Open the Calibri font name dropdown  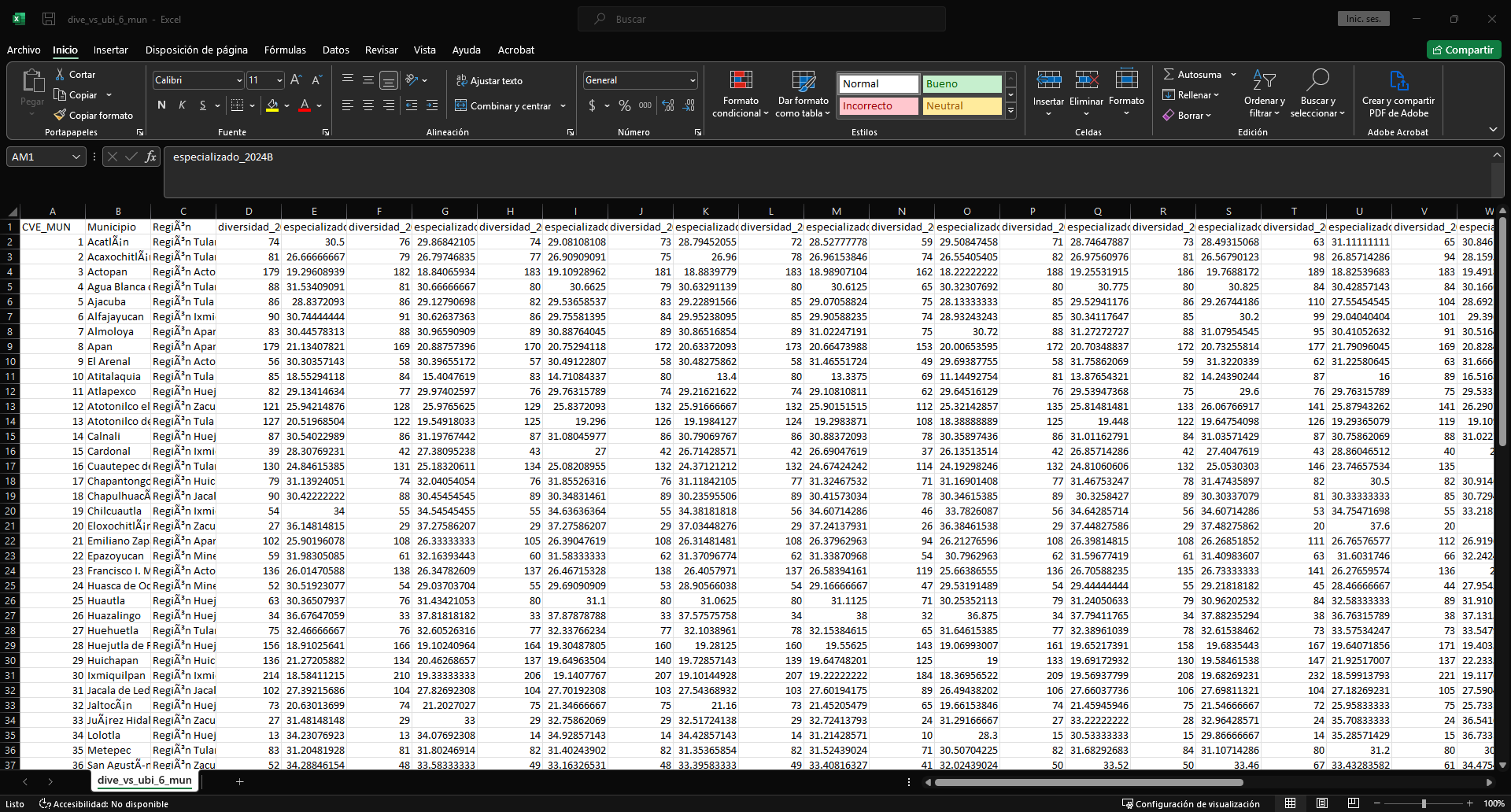coord(238,81)
